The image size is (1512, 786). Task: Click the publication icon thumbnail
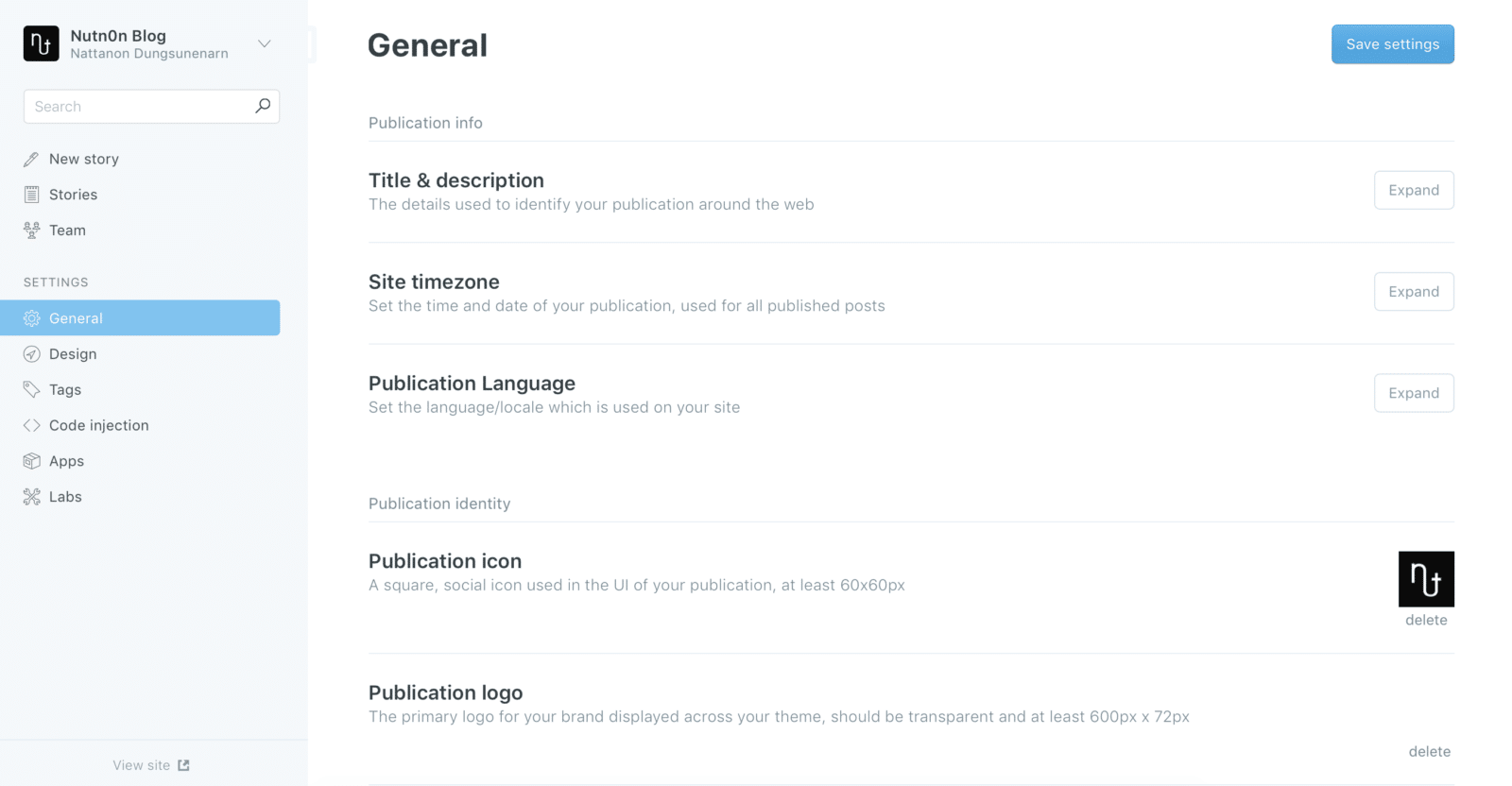1425,578
